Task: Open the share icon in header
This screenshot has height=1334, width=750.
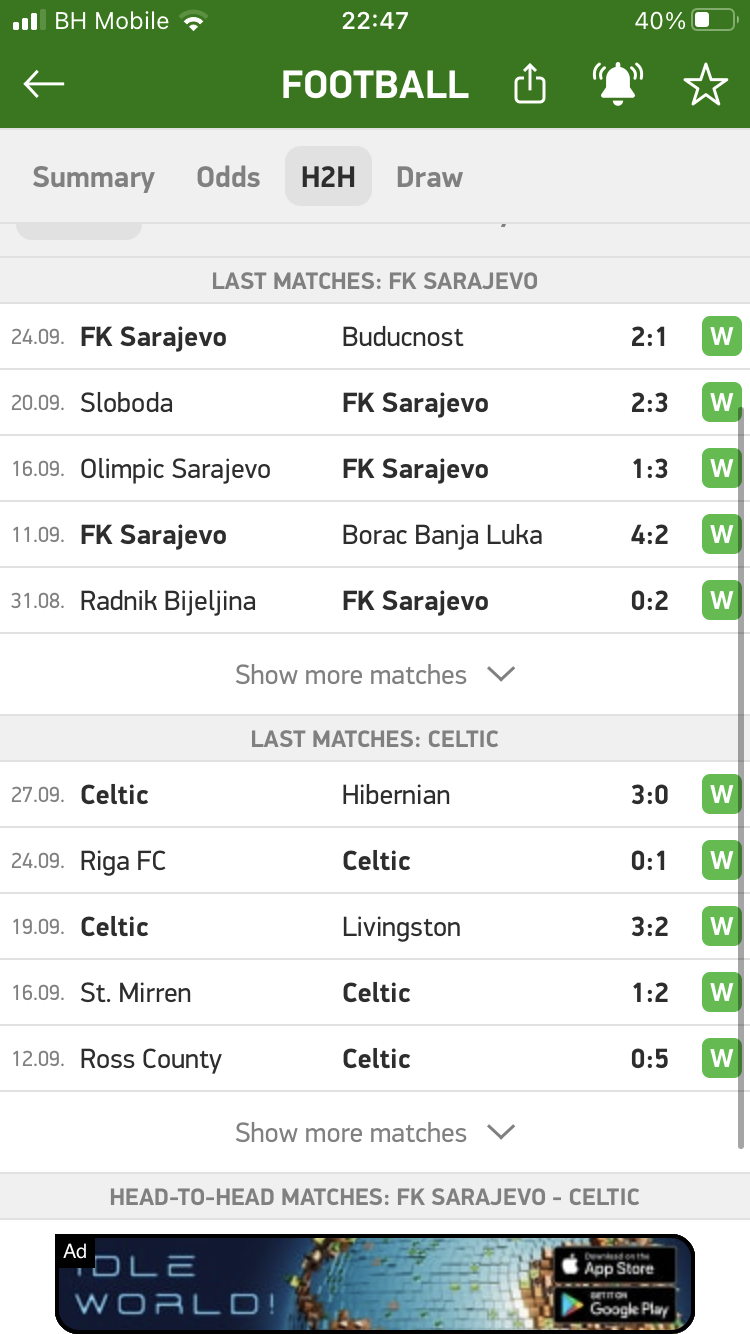Action: (x=530, y=84)
